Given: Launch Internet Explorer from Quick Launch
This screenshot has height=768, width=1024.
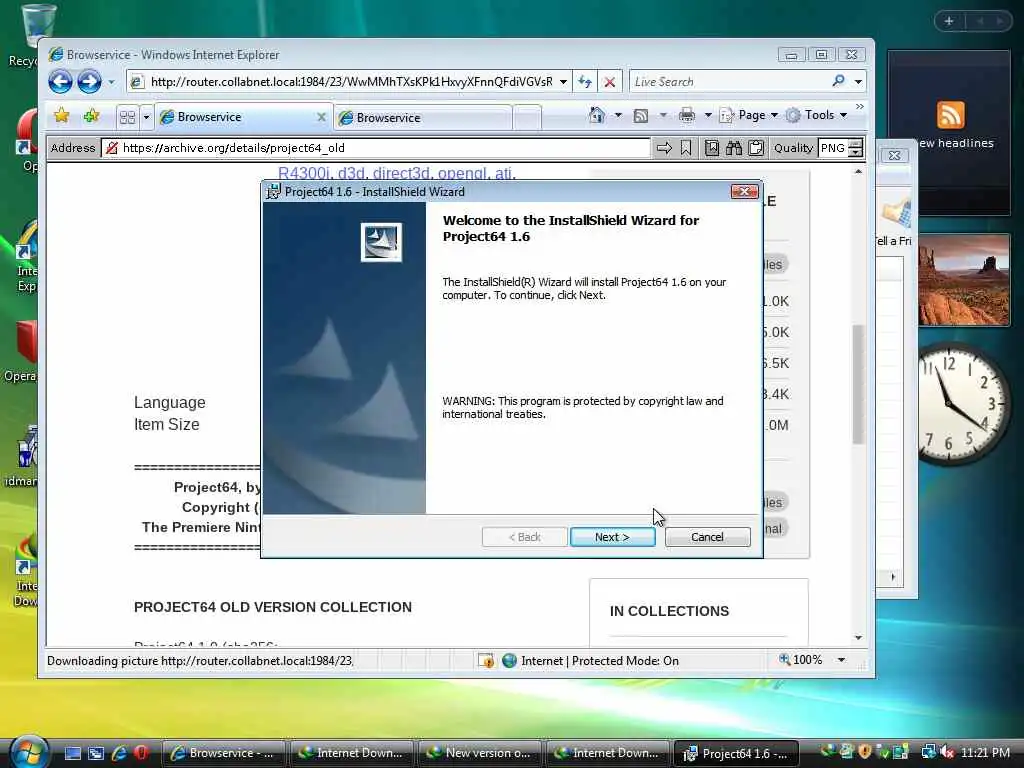Looking at the screenshot, I should point(119,753).
